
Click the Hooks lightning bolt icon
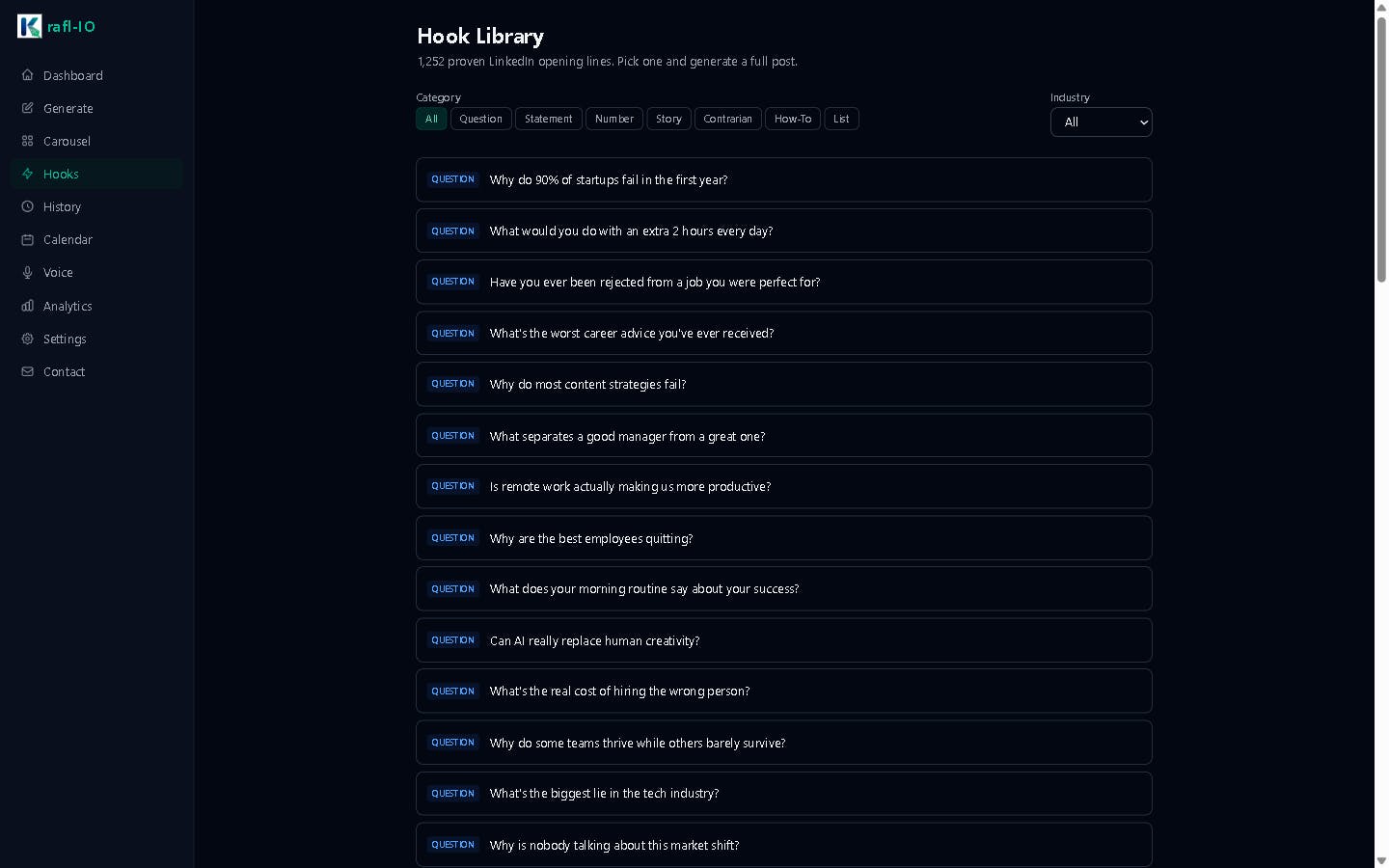[x=27, y=174]
